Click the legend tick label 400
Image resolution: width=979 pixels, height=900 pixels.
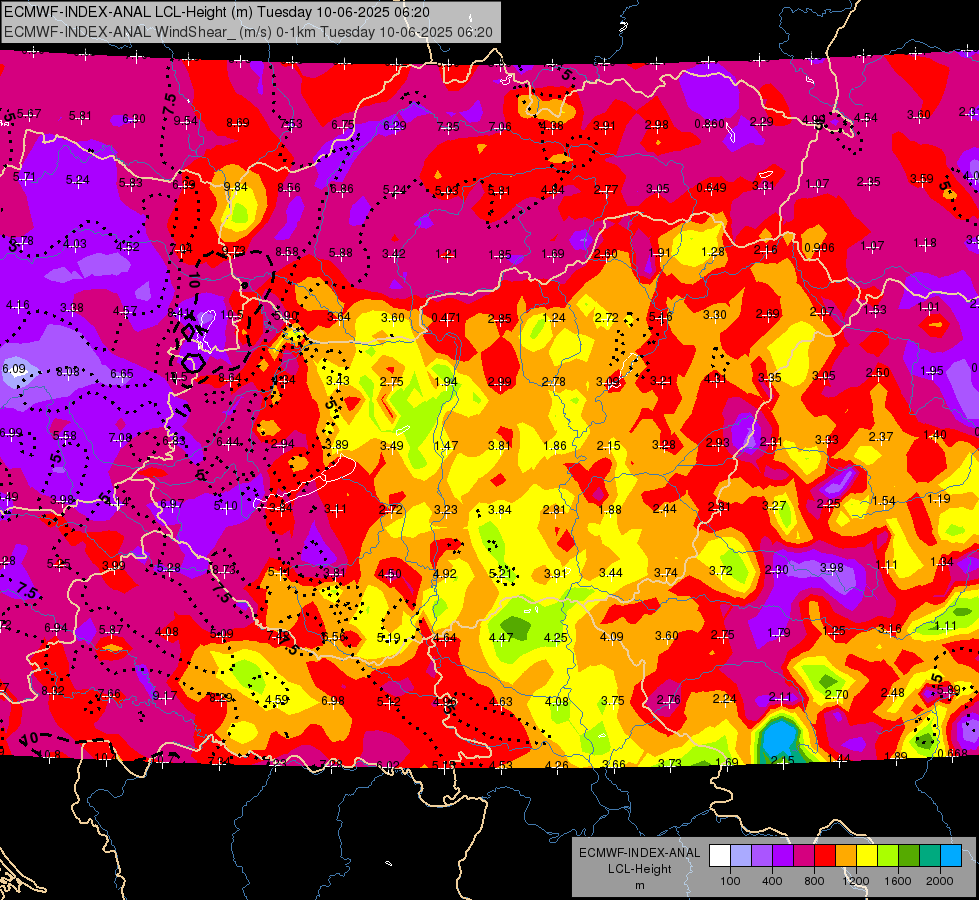pyautogui.click(x=772, y=881)
